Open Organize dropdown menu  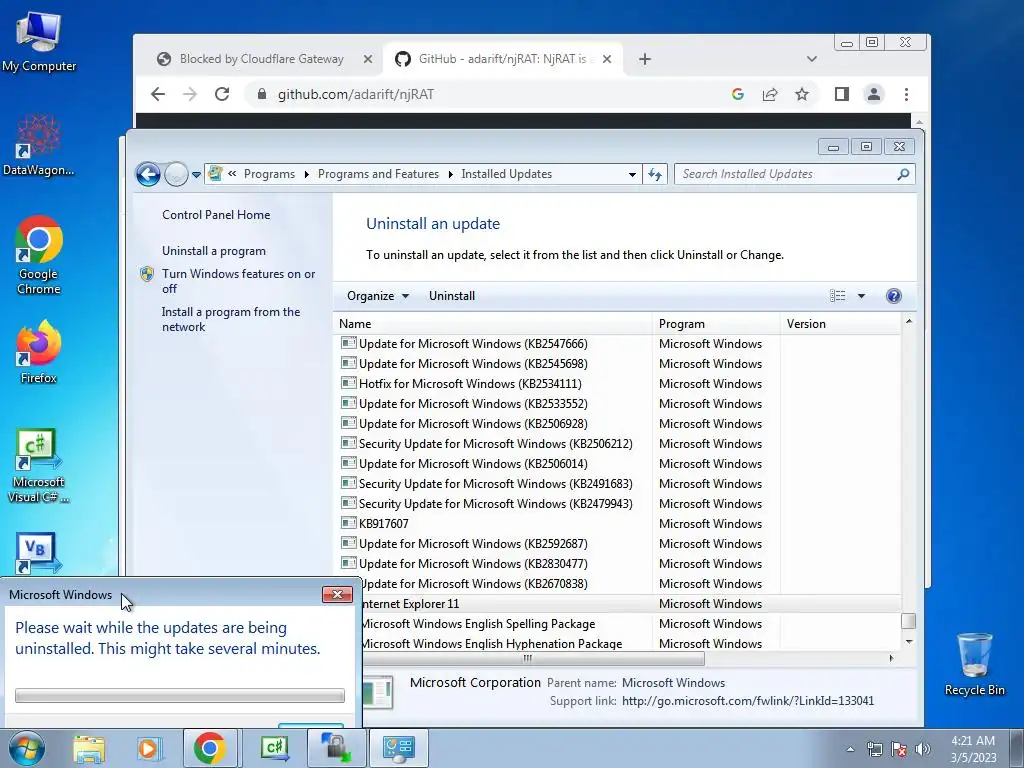coord(378,296)
